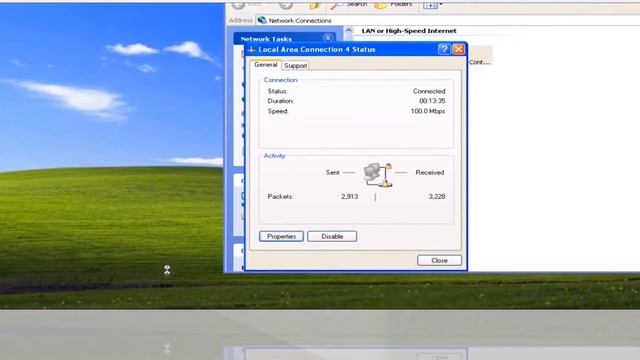This screenshot has width=640, height=360.
Task: Click the Up folder toolbar icon
Action: pos(314,5)
